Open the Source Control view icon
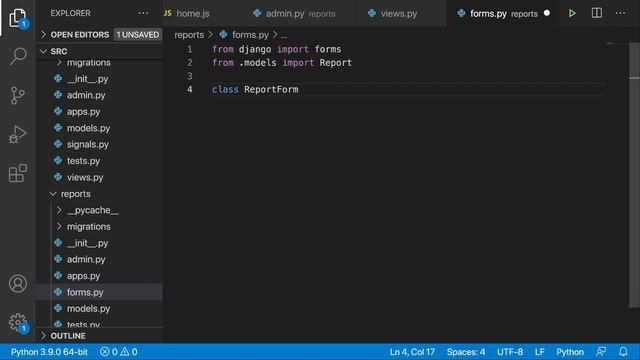 point(18,96)
